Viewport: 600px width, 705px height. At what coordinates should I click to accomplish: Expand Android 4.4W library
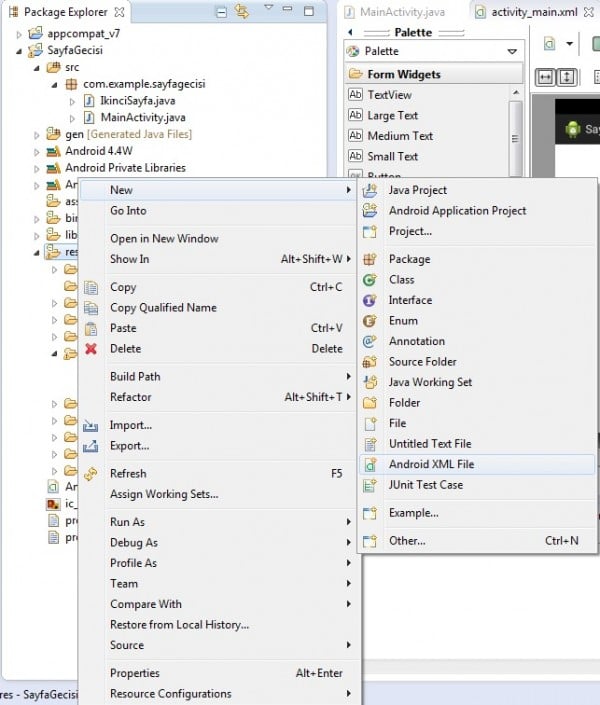(36, 152)
